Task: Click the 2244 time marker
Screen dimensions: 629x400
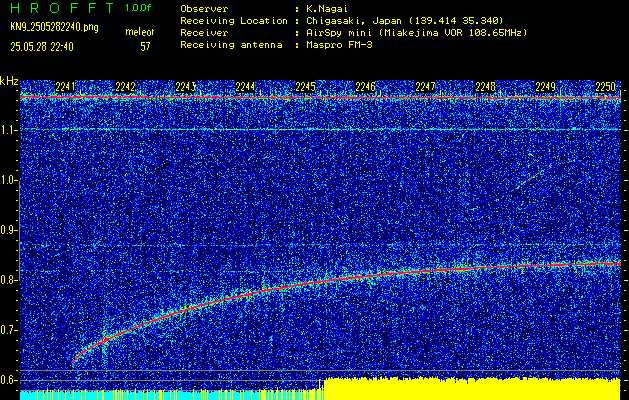Action: click(245, 87)
